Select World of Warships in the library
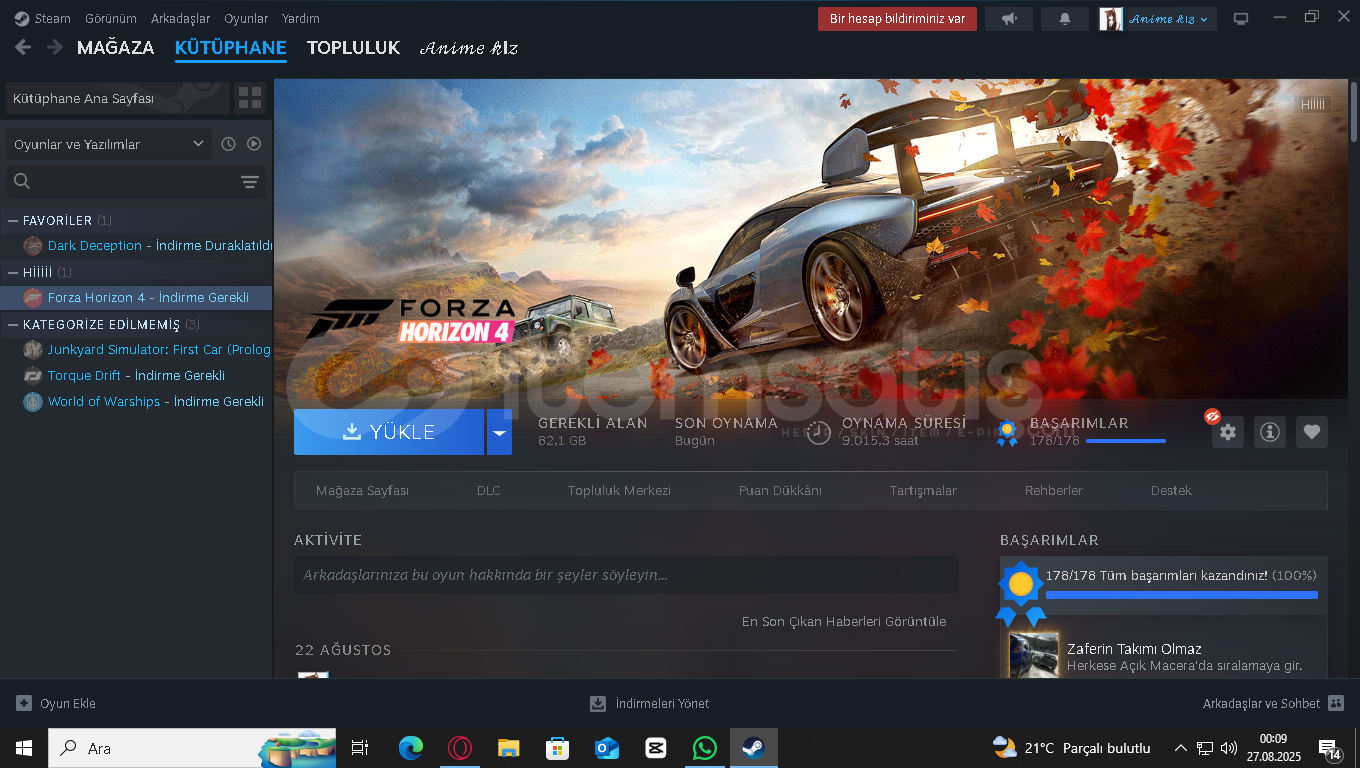Screen dimensions: 1360x768 (x=136, y=402)
